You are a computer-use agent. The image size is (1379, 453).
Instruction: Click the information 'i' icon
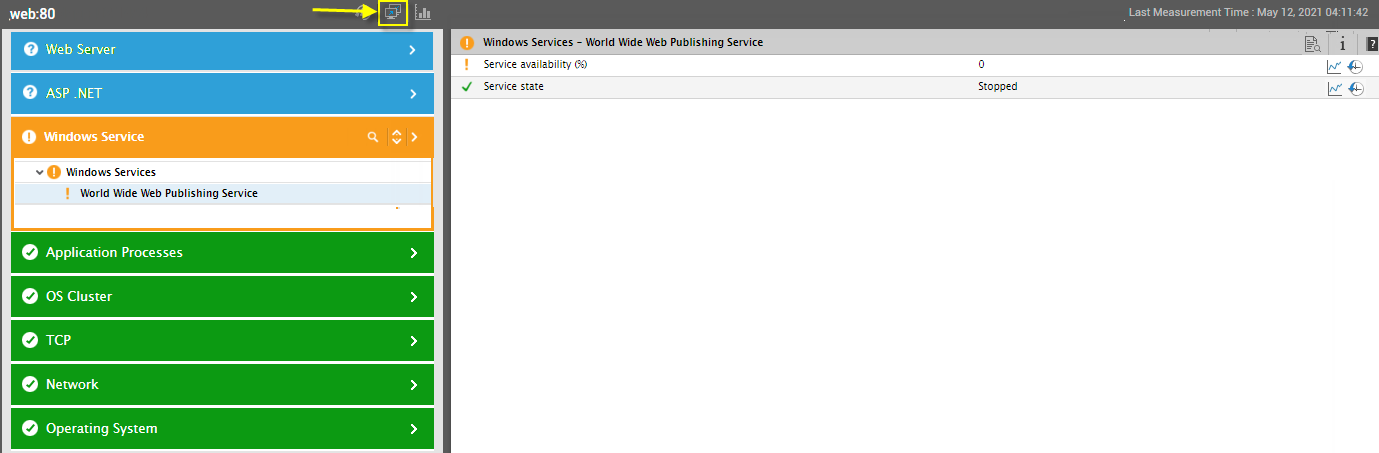[x=1342, y=43]
